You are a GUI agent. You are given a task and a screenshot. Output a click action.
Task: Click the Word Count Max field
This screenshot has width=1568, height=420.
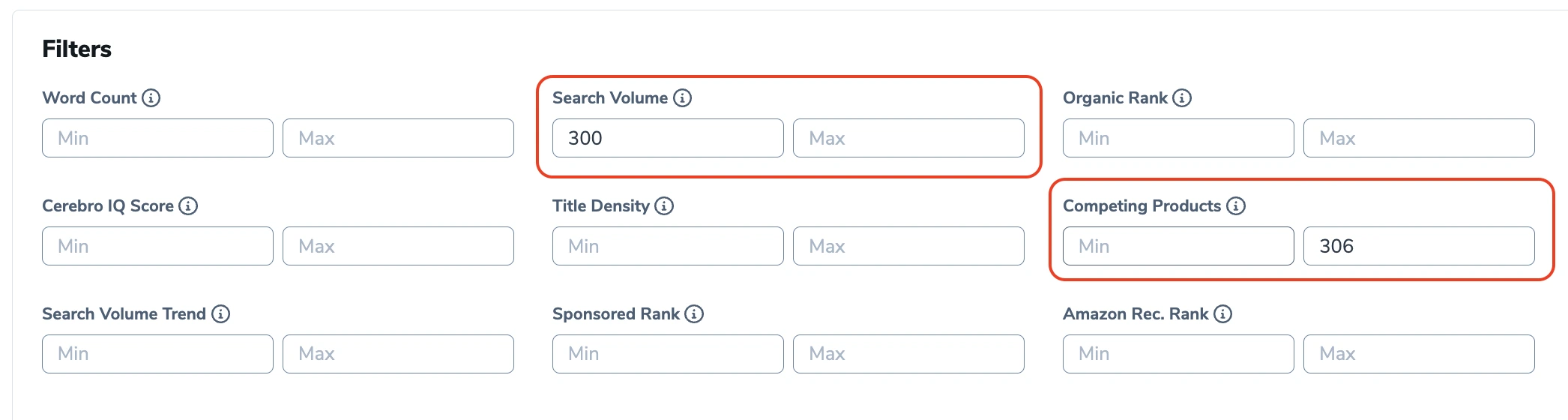click(398, 138)
